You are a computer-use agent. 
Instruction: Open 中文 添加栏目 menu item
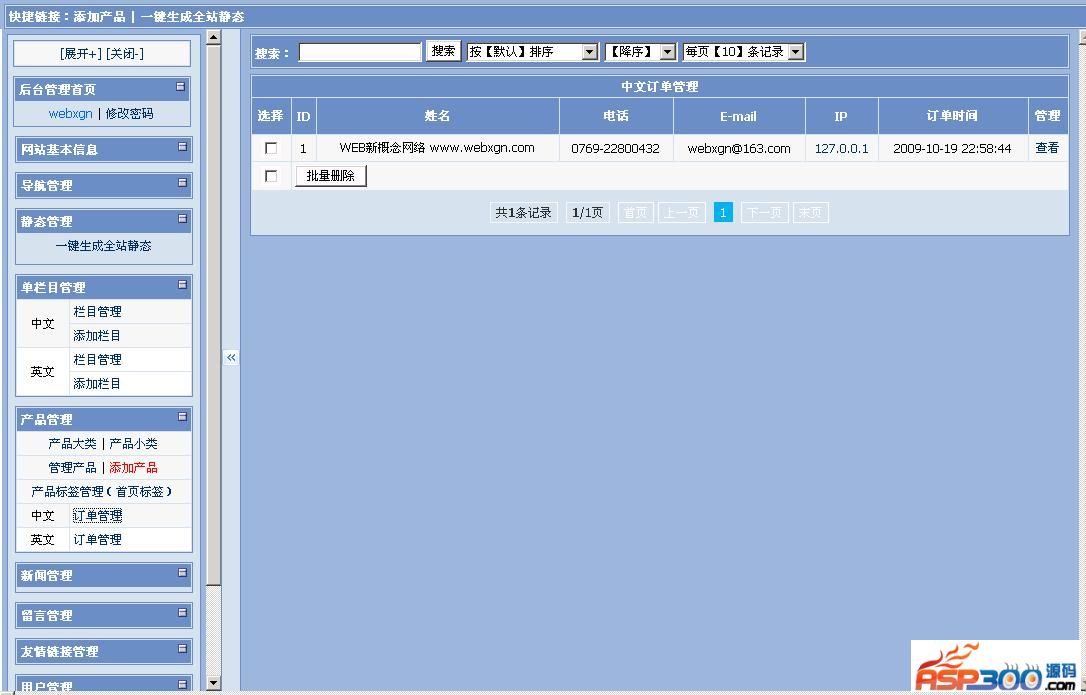98,335
